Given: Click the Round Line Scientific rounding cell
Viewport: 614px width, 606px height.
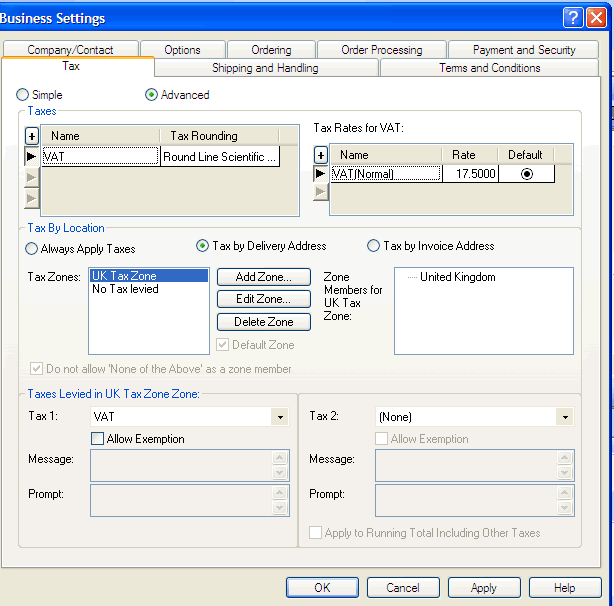Looking at the screenshot, I should coord(219,157).
